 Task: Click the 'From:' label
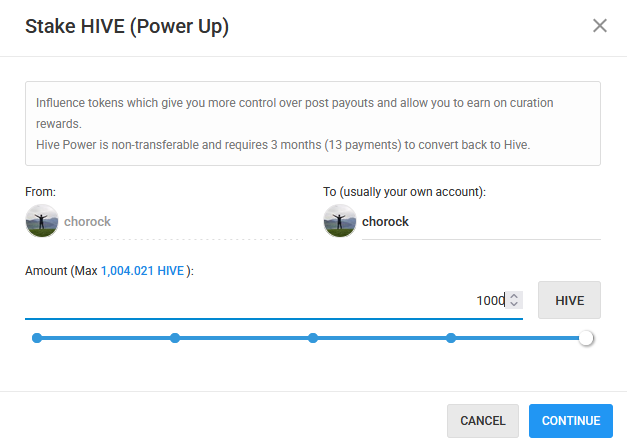pos(40,192)
